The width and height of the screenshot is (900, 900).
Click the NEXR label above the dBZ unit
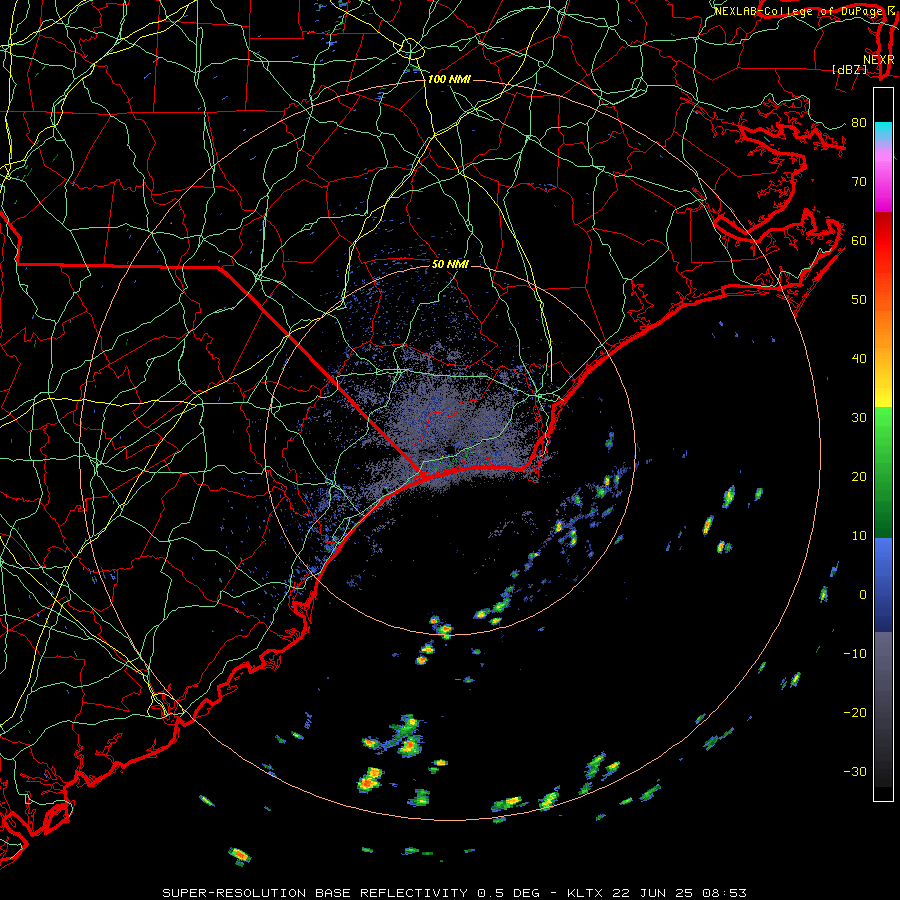(x=879, y=59)
